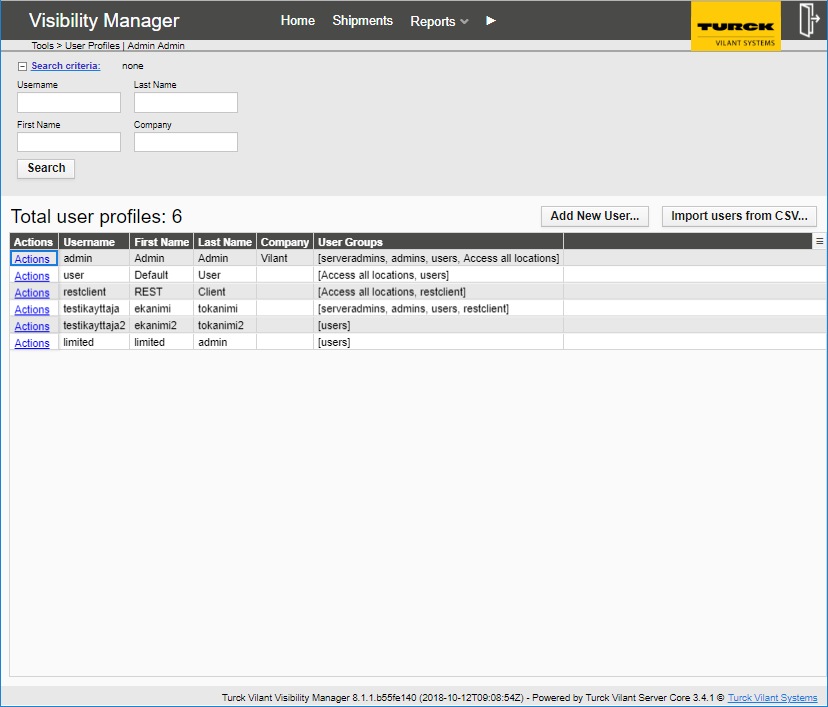Viewport: 828px width, 707px height.
Task: Open Actions for testikayttaja user
Action: tap(32, 309)
